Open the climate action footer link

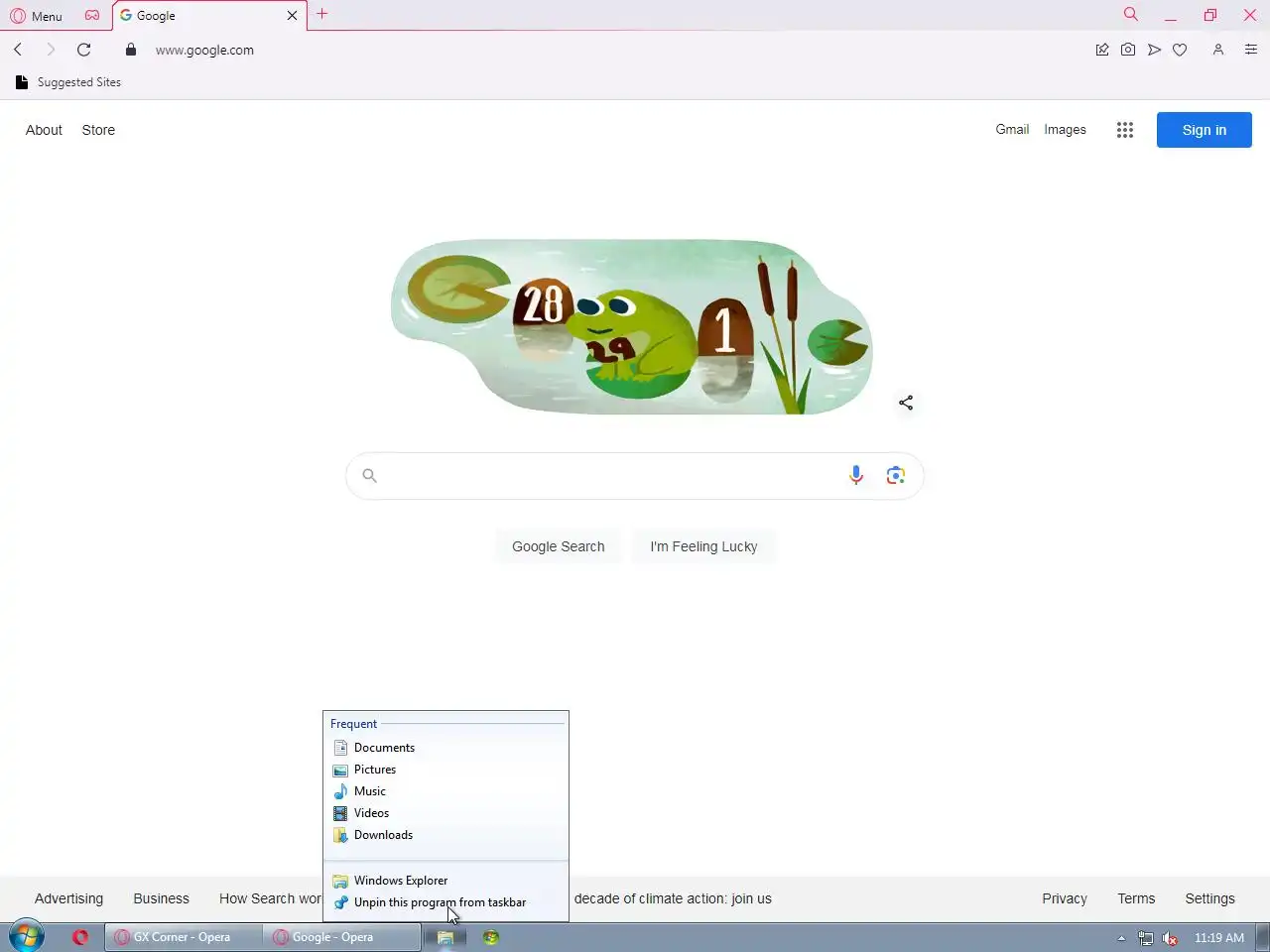pos(673,898)
